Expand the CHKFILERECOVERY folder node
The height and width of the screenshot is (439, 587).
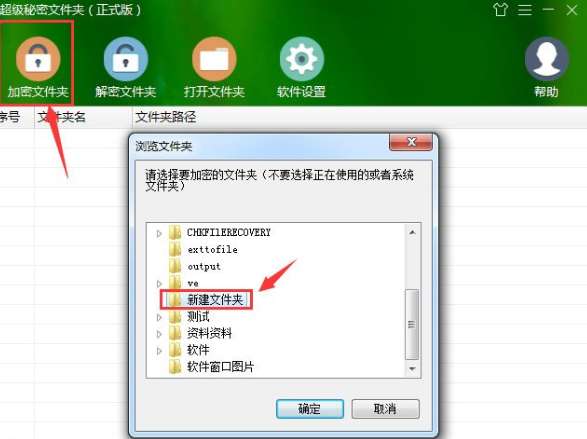pos(159,234)
